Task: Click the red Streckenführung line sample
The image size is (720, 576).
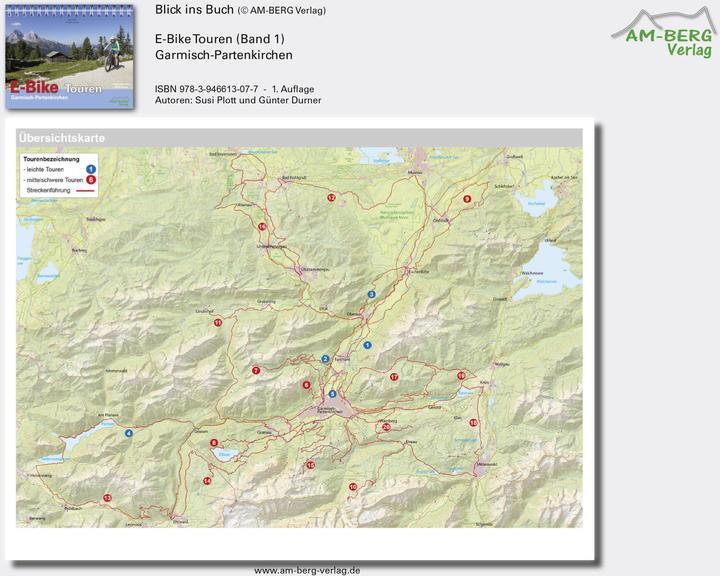Action: (x=85, y=190)
